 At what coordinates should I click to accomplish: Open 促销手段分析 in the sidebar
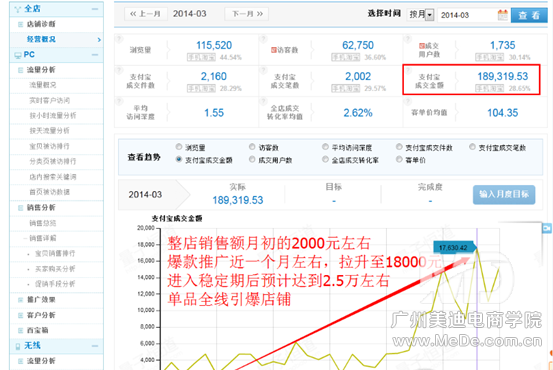(x=55, y=284)
